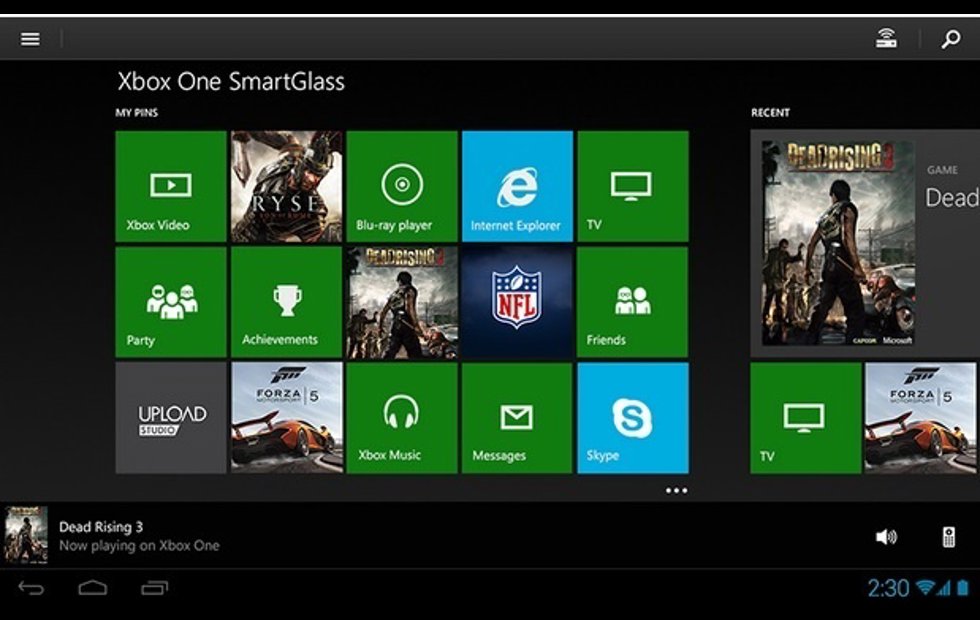The image size is (980, 620).
Task: Open the Xbox Video app tile
Action: pyautogui.click(x=170, y=186)
